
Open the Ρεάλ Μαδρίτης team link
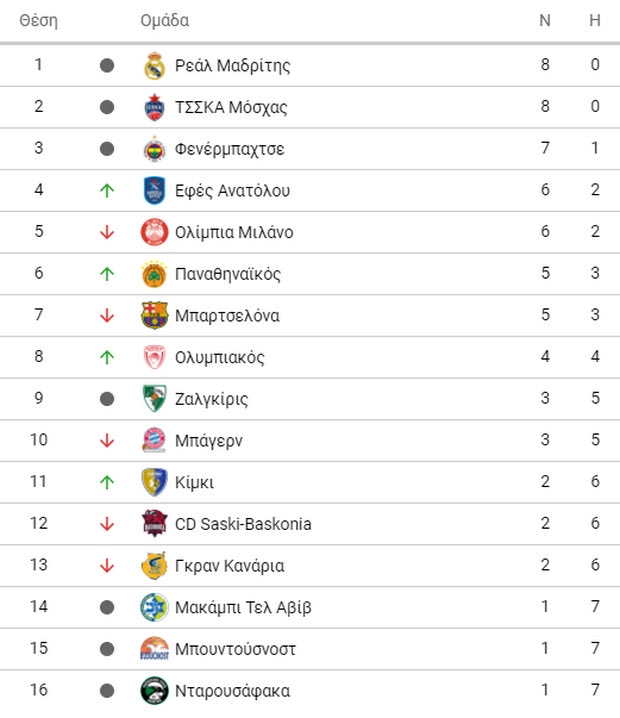click(x=232, y=66)
